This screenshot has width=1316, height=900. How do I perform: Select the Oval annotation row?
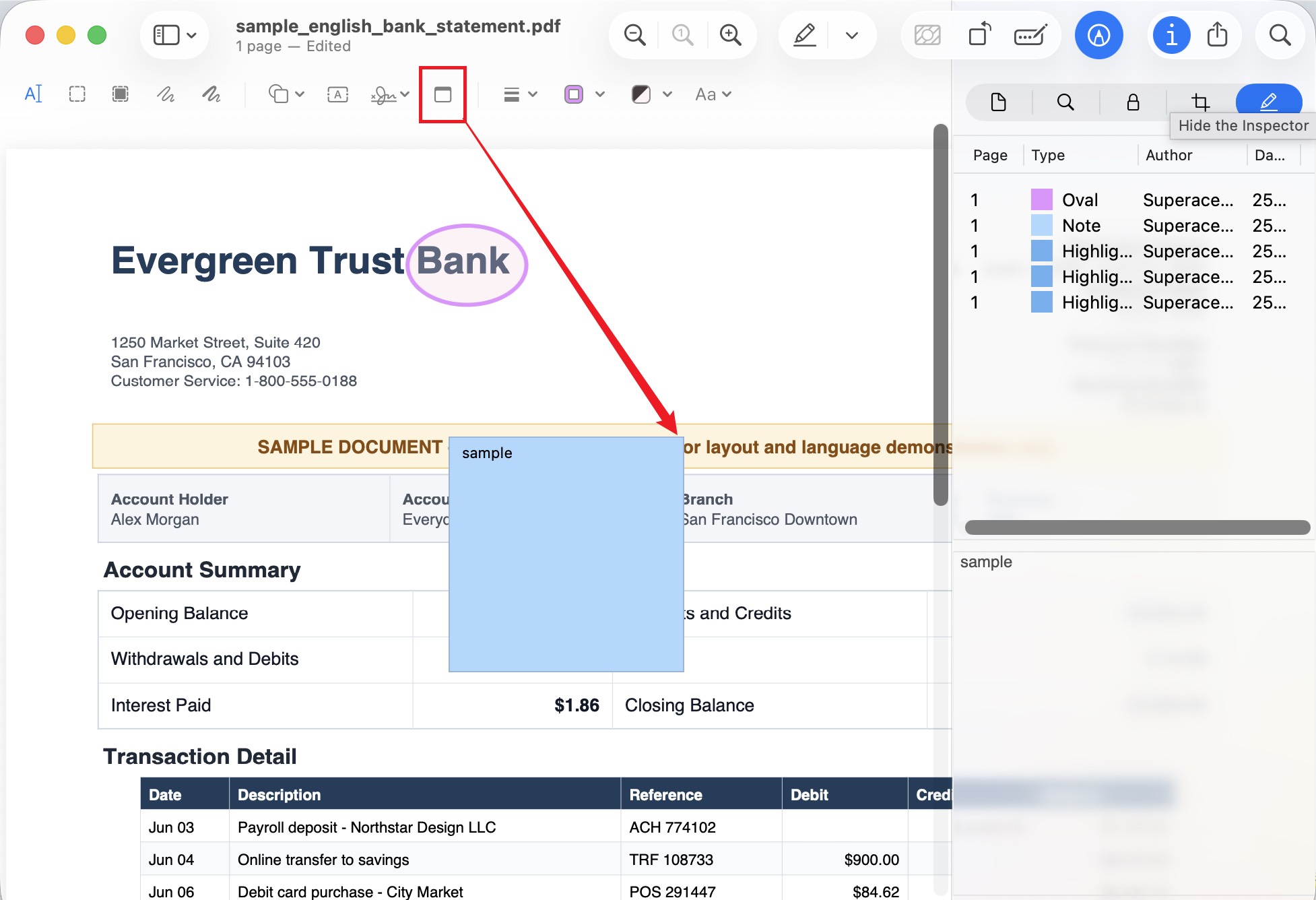pyautogui.click(x=1133, y=200)
